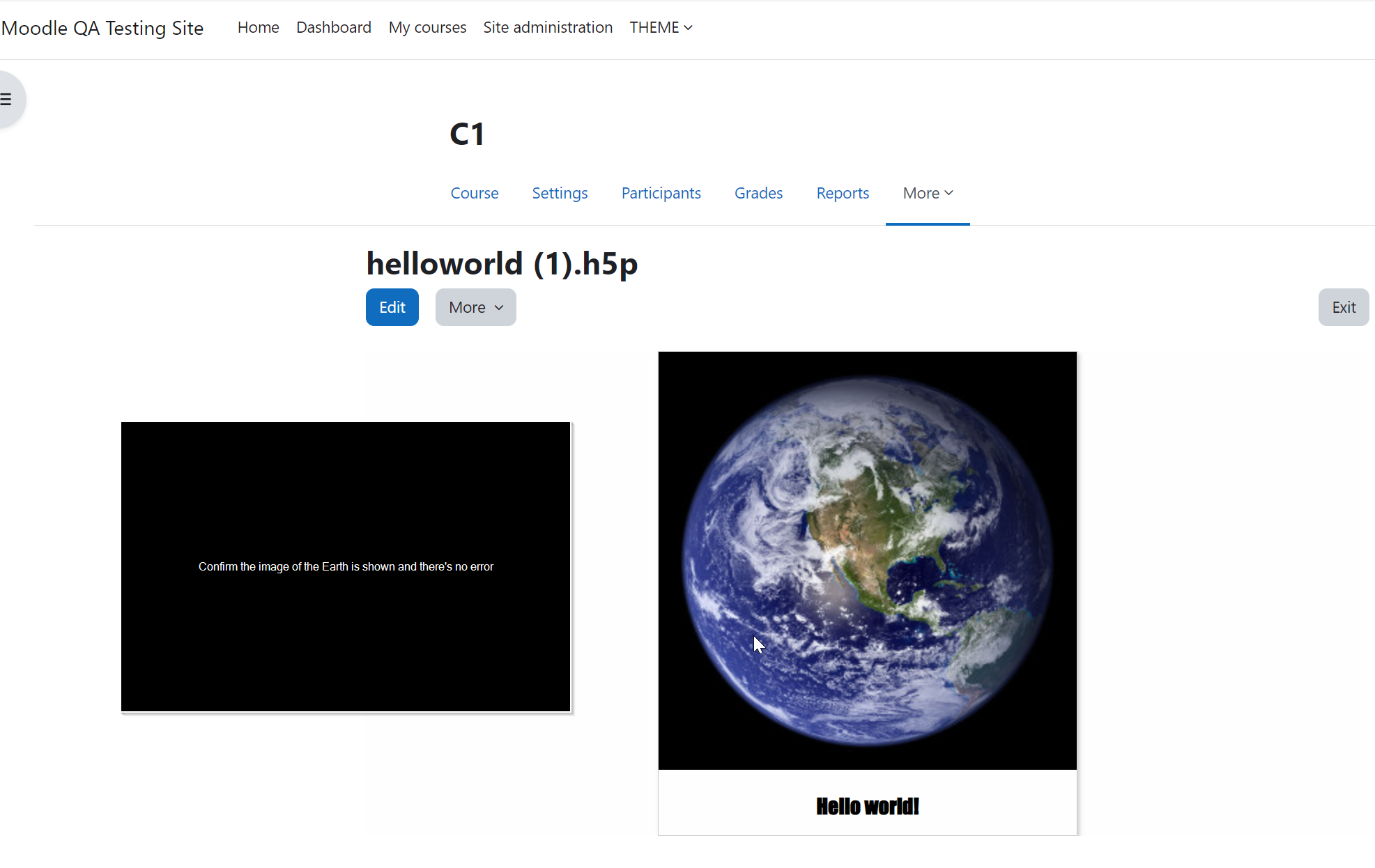Click the helloworld (1).h5p title
1375x868 pixels.
pyautogui.click(x=502, y=264)
